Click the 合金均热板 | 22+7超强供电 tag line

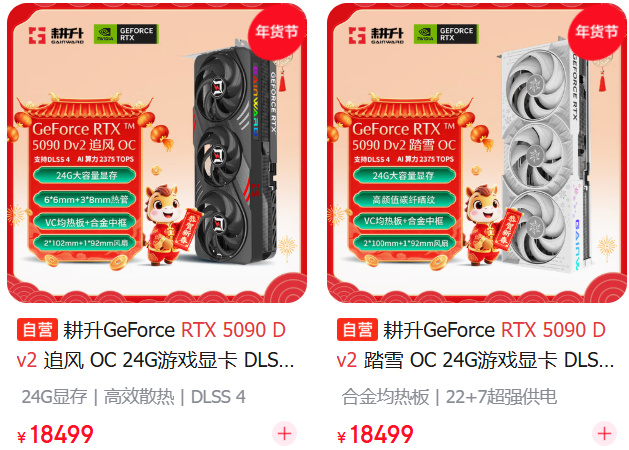click(x=449, y=397)
